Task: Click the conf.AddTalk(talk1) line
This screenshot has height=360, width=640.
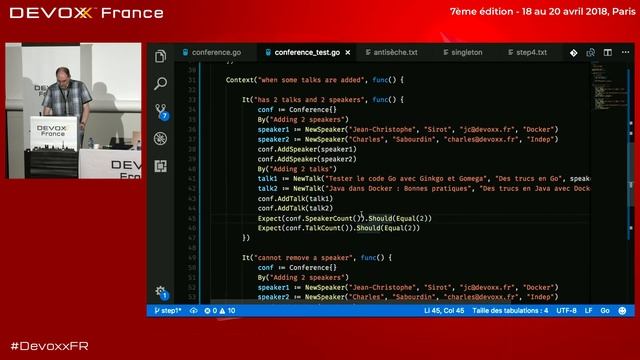Action: (295, 199)
